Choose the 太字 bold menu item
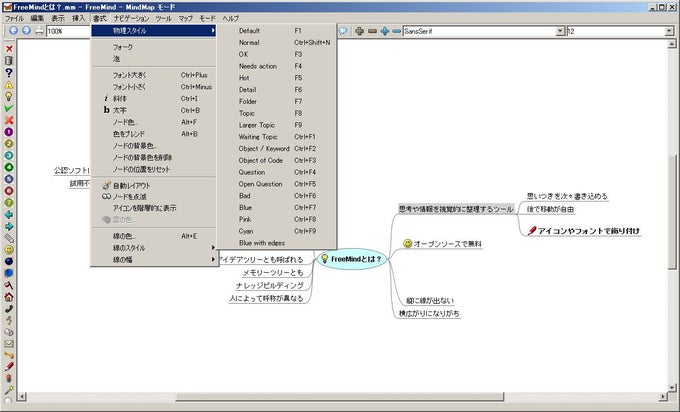 154,110
